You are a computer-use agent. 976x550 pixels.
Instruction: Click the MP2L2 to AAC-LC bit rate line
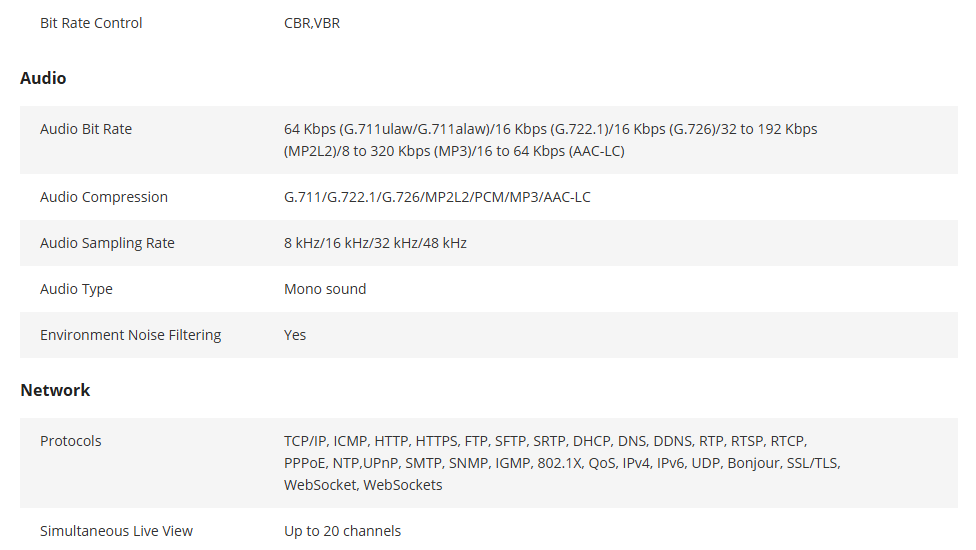454,151
